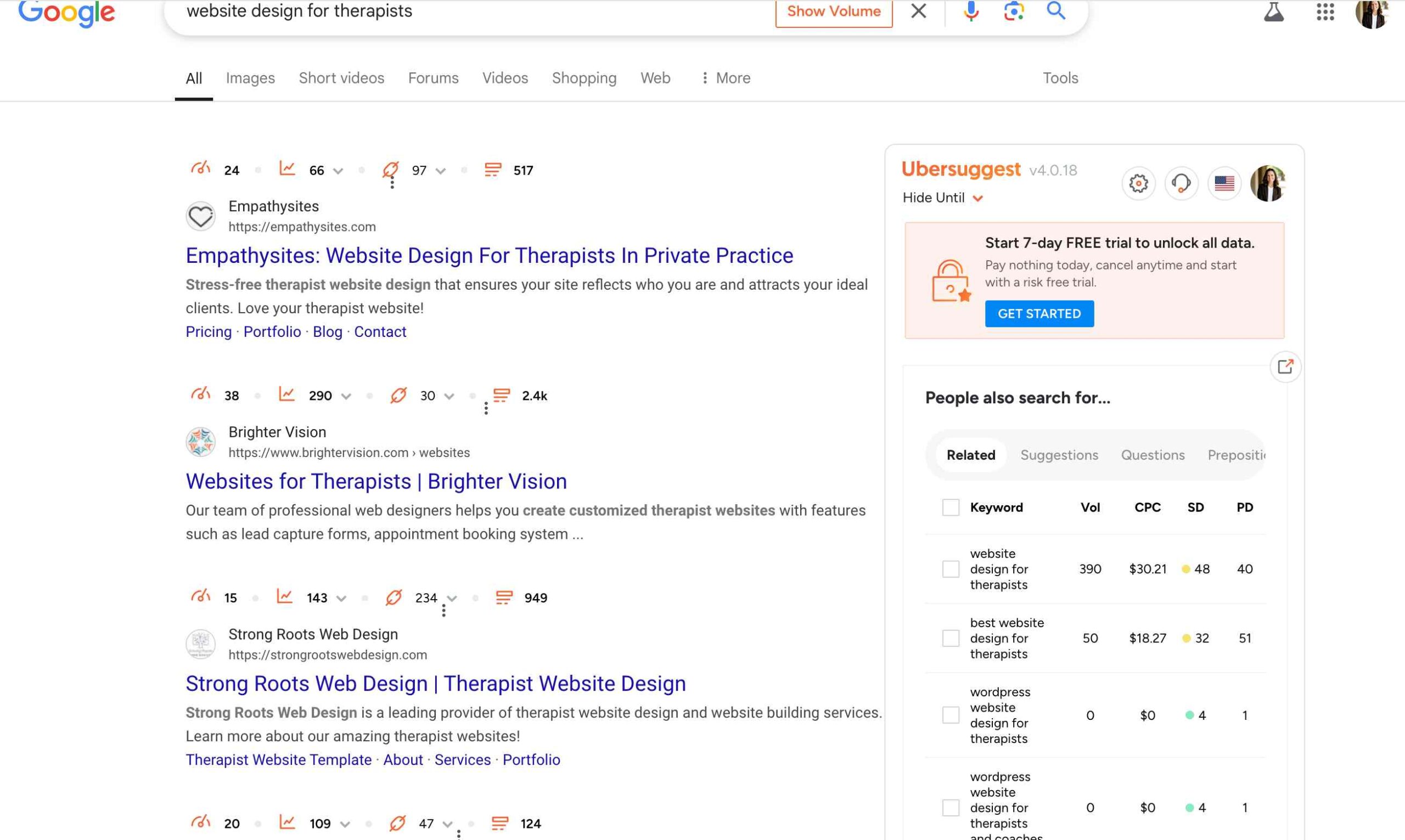Open Search Labs flask icon
The height and width of the screenshot is (840, 1405).
(1274, 12)
